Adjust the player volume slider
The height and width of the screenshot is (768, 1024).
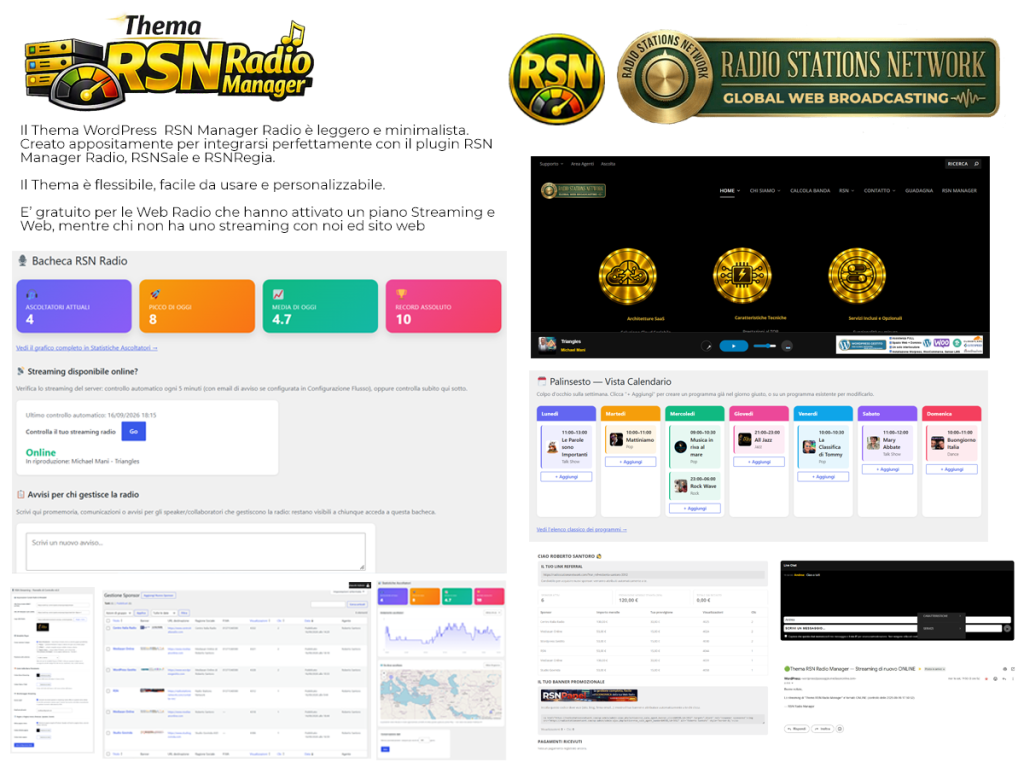(x=764, y=346)
